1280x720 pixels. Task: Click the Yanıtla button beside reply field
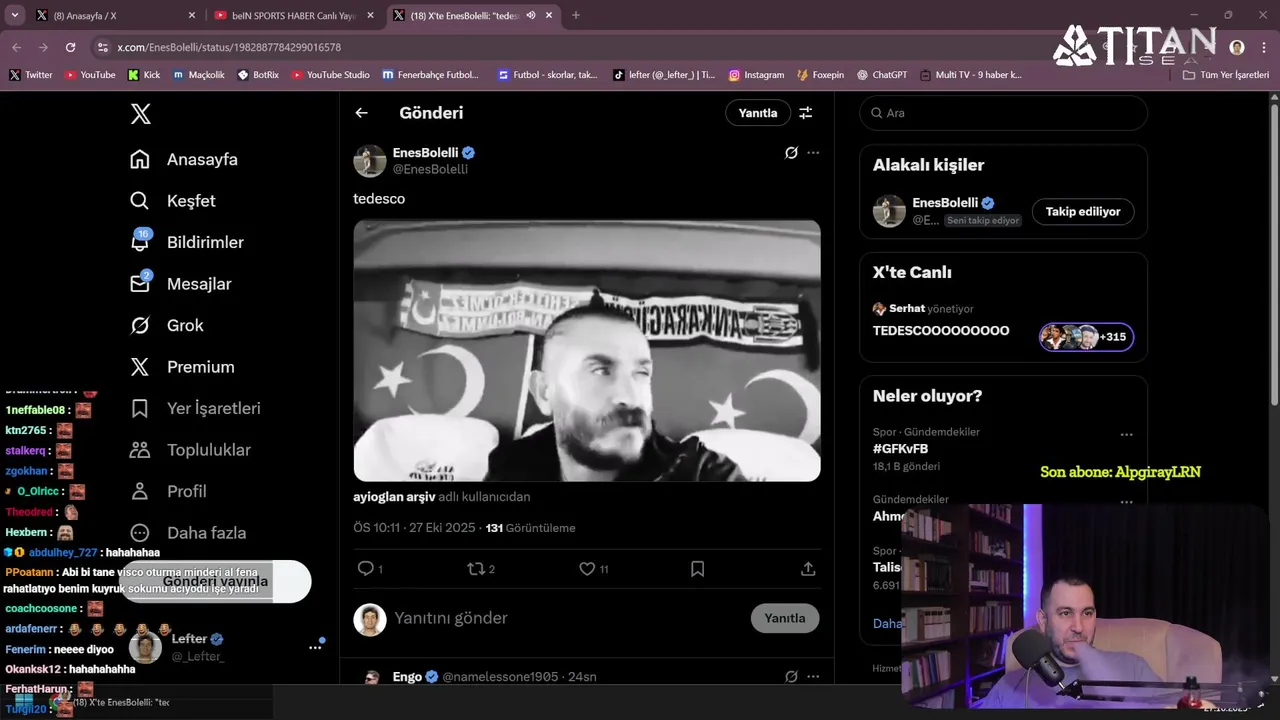(785, 618)
